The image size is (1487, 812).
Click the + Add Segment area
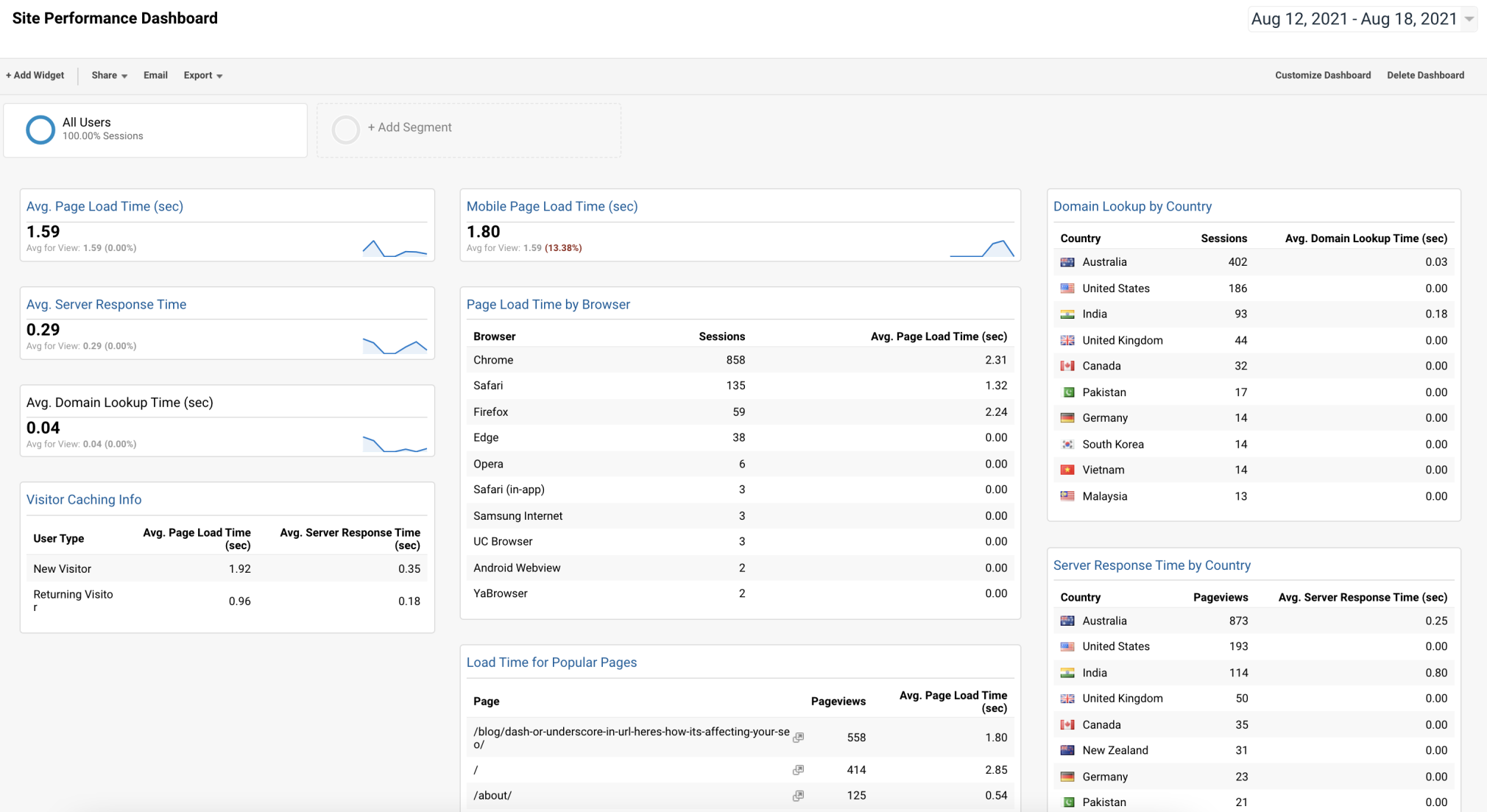(x=409, y=127)
